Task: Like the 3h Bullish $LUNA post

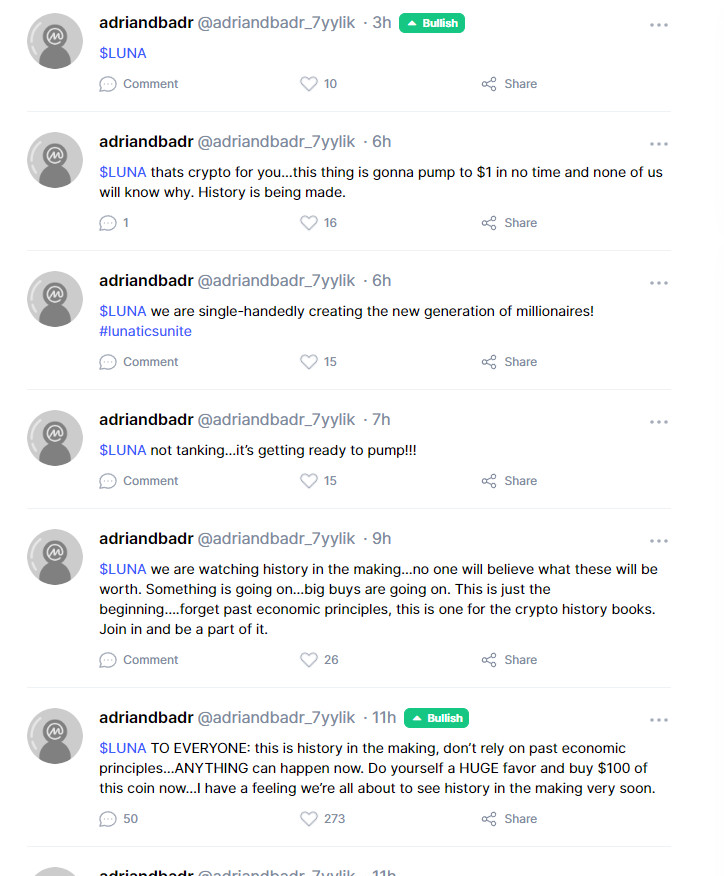Action: tap(308, 84)
